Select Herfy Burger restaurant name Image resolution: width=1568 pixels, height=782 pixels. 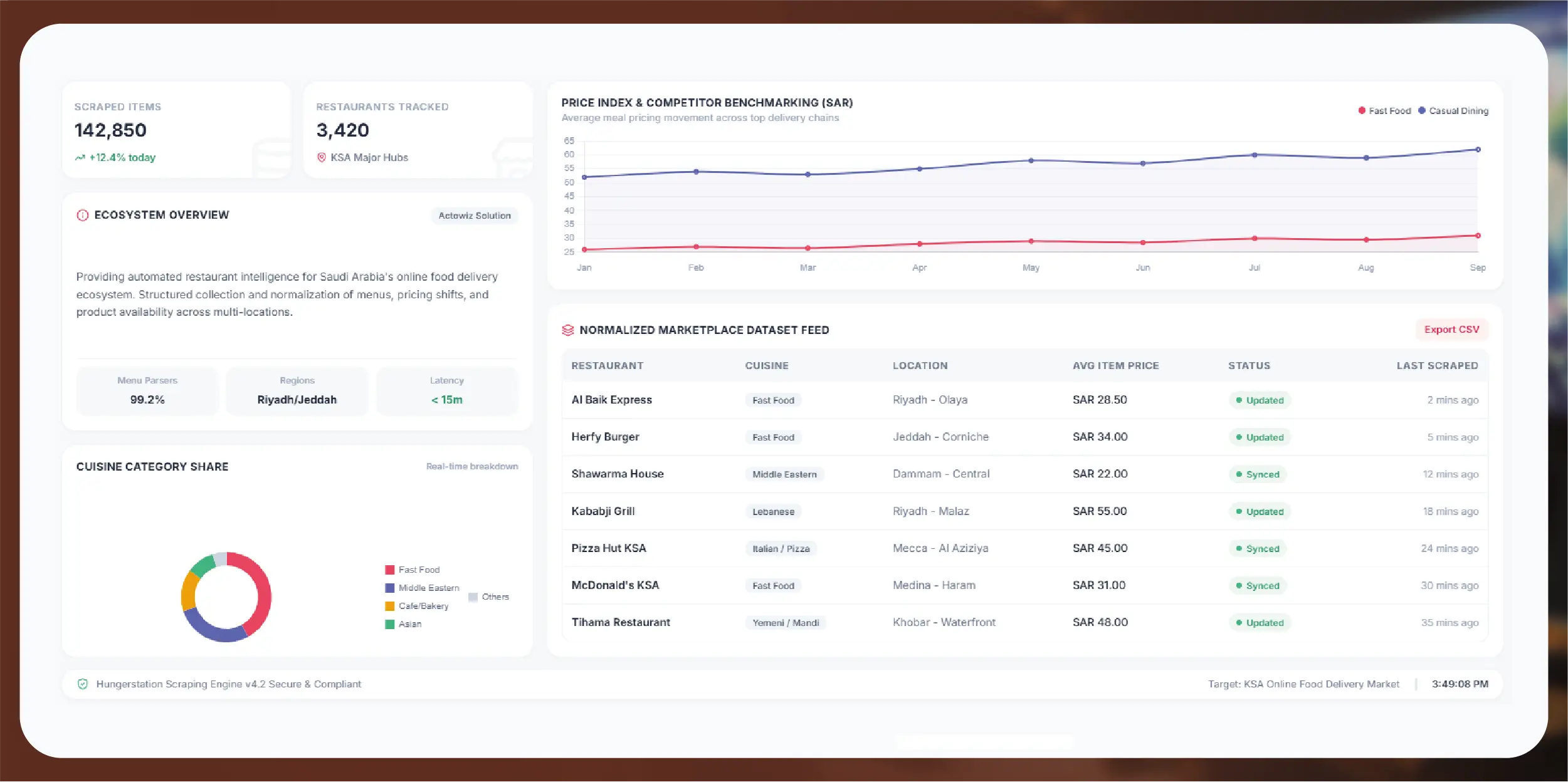point(605,437)
